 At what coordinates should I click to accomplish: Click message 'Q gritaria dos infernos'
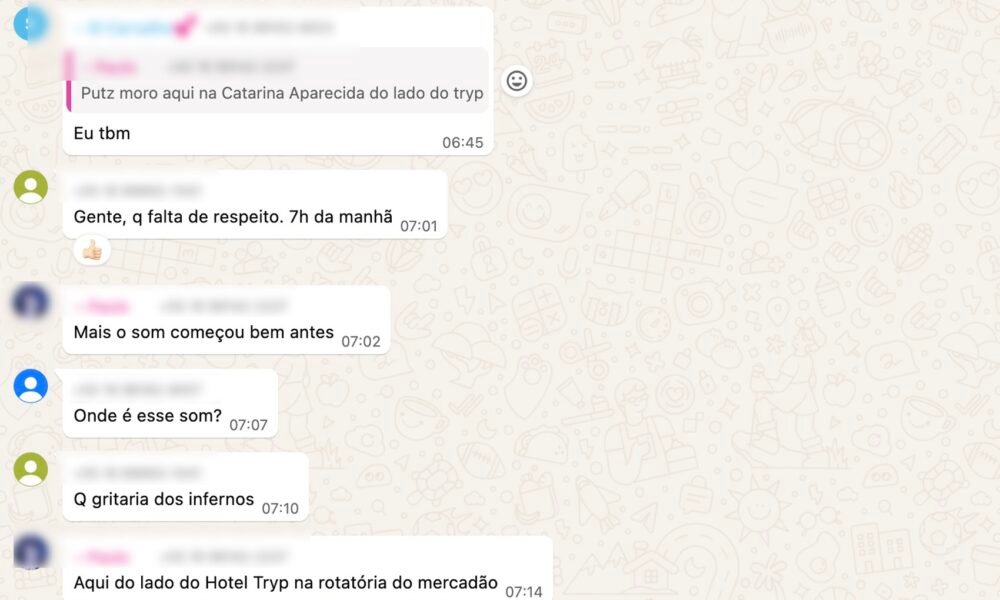(164, 499)
